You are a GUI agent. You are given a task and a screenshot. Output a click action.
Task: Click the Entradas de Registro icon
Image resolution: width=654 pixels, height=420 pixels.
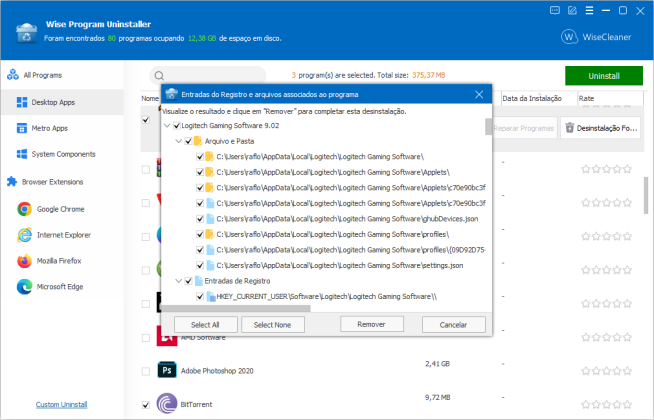[198, 281]
